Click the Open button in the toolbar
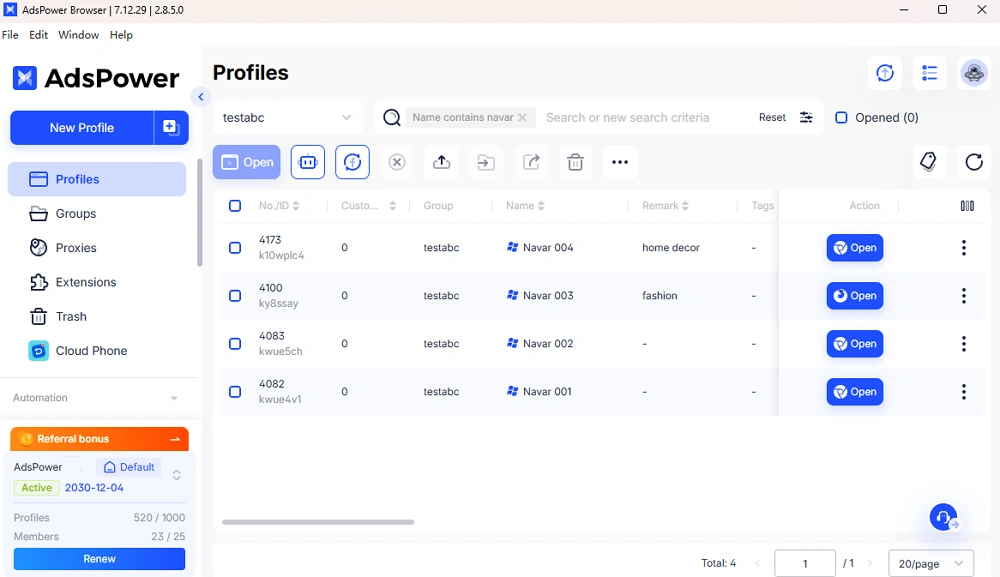The height and width of the screenshot is (577, 1000). click(247, 162)
